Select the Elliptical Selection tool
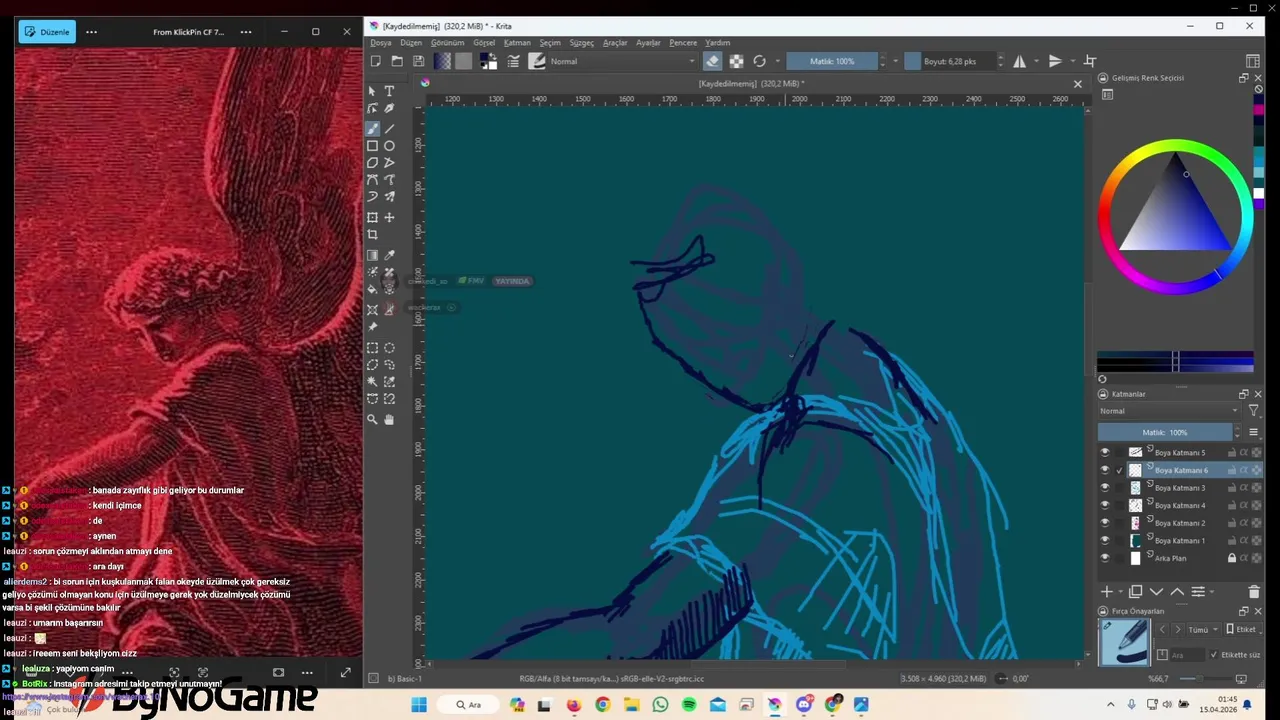 (389, 348)
